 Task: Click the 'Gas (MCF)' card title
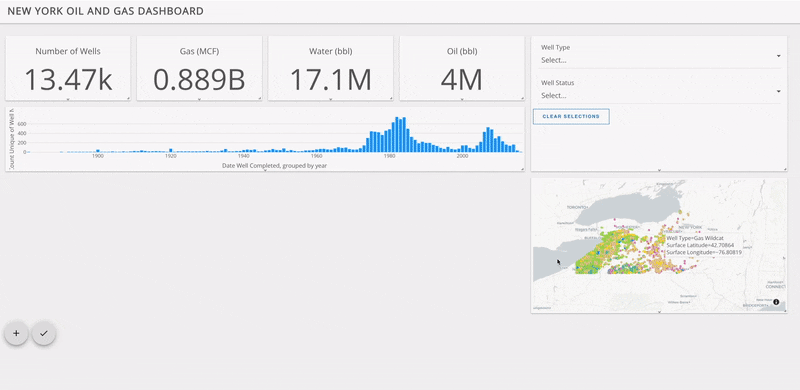199,51
